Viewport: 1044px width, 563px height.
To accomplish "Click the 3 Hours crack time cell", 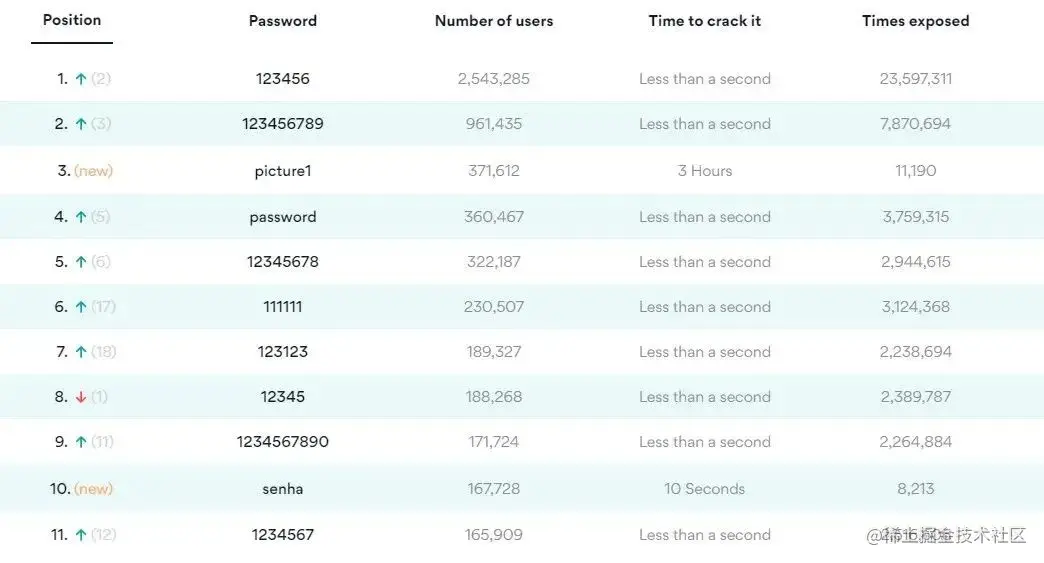I will pyautogui.click(x=705, y=171).
